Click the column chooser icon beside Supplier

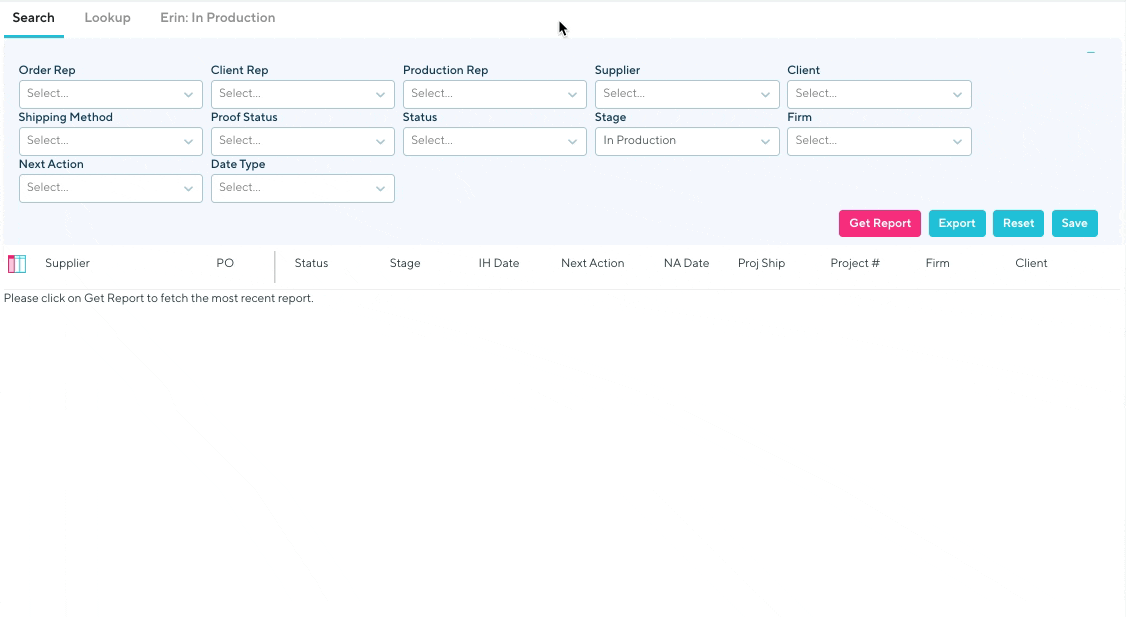coord(17,264)
